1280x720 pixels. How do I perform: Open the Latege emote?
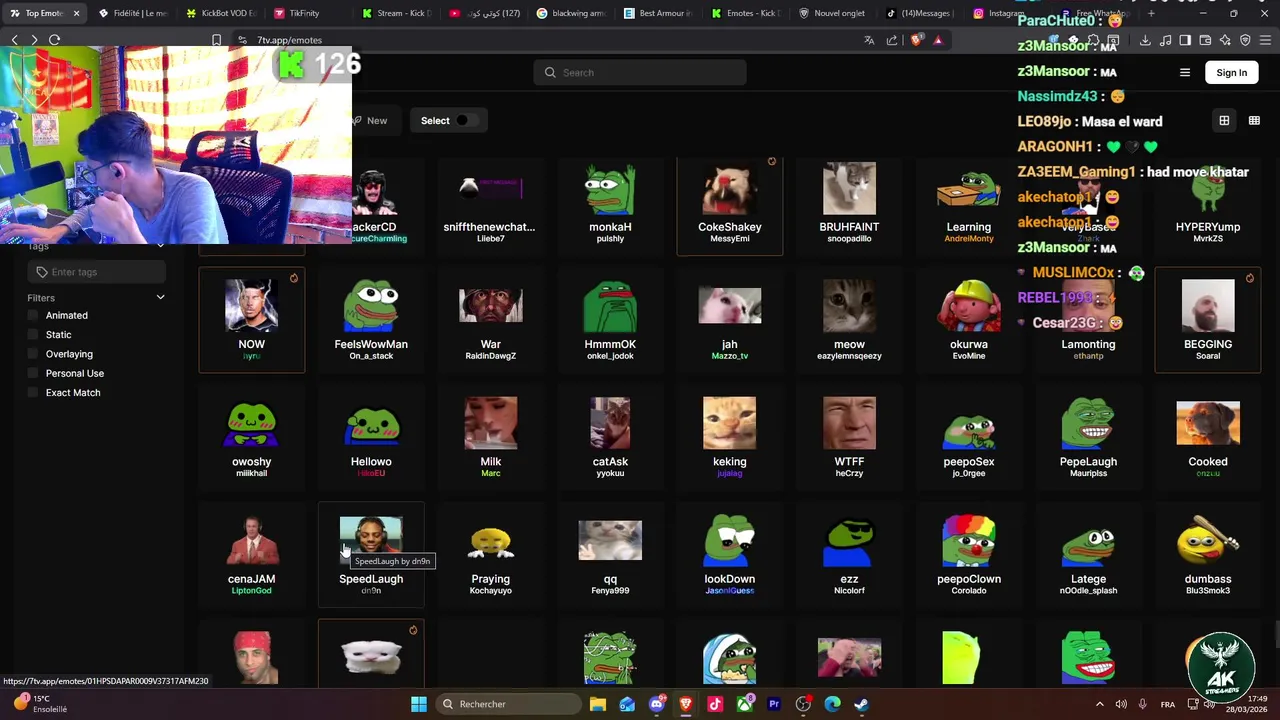[x=1088, y=555]
